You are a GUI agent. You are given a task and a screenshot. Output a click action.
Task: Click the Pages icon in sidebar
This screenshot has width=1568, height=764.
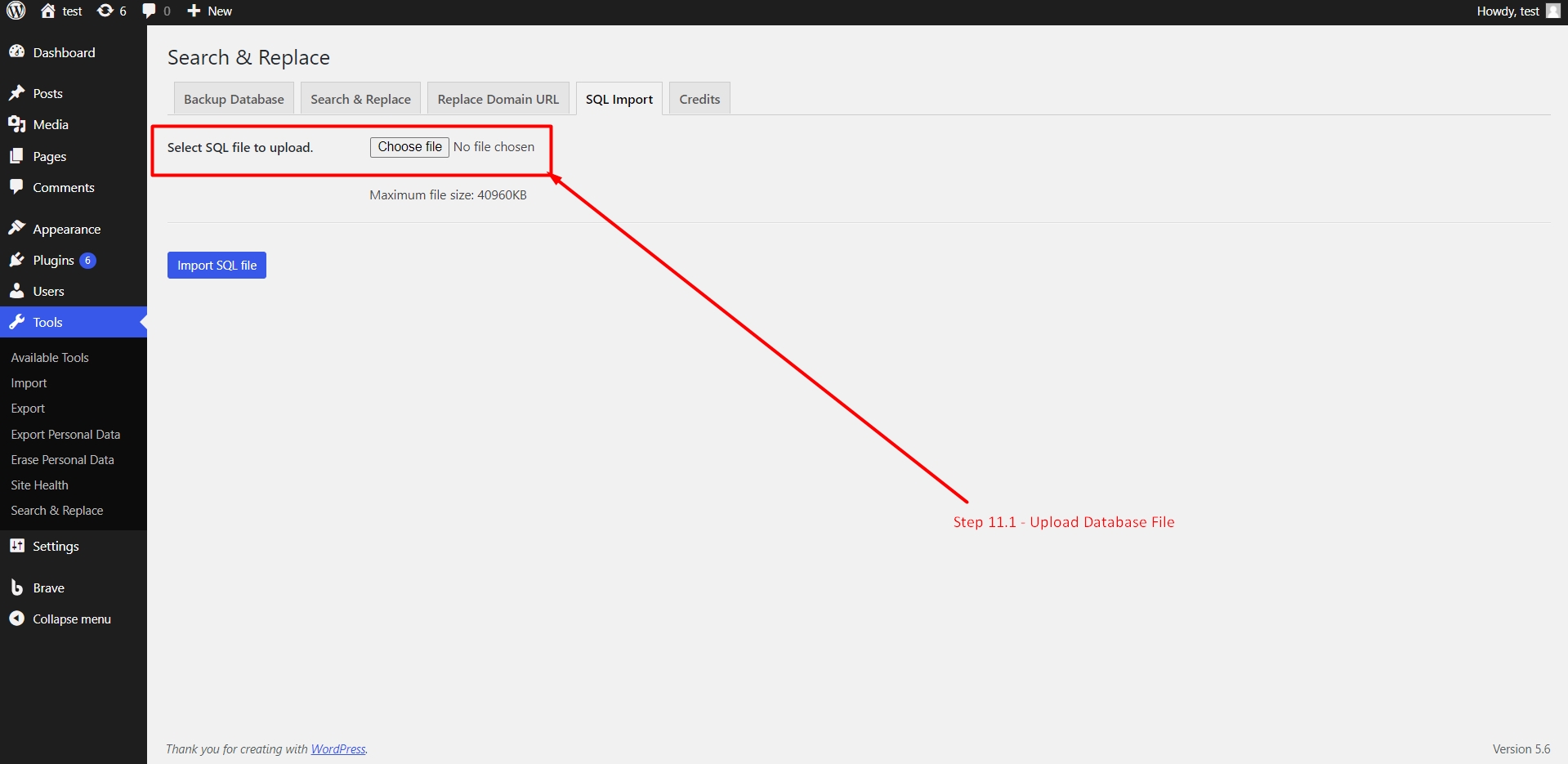16,156
